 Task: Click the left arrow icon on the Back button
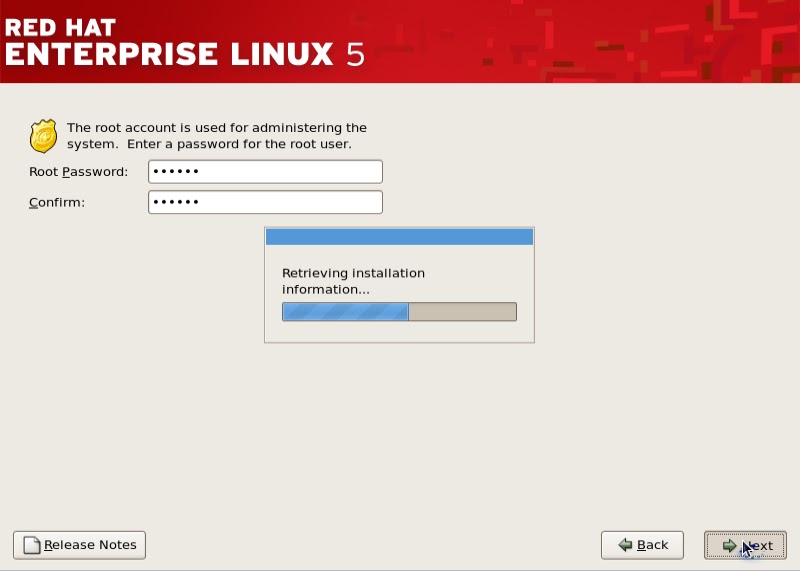(x=625, y=545)
